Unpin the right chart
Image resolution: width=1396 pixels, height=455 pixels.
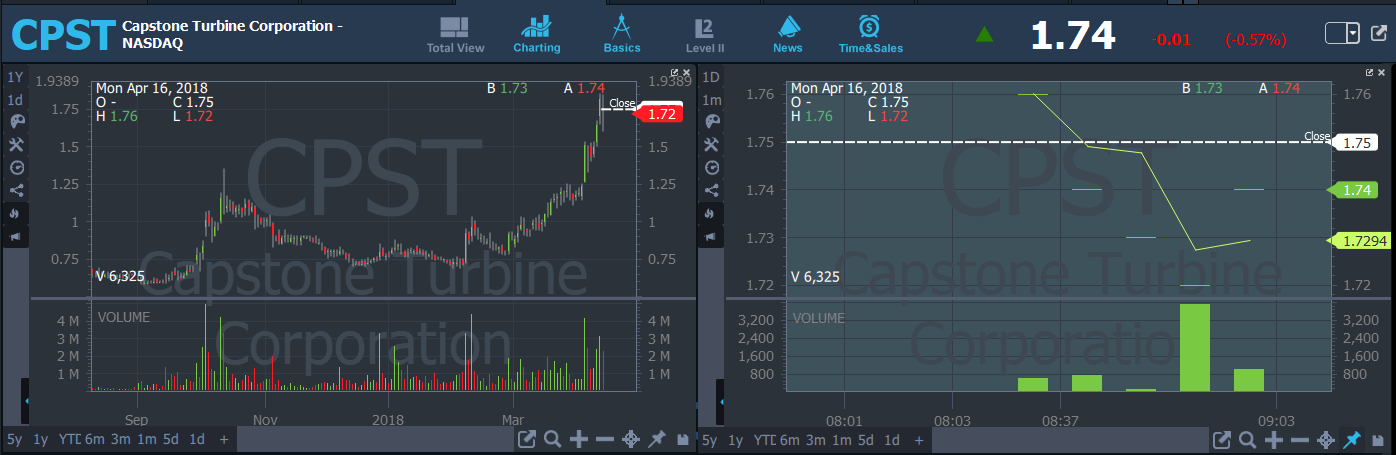(1352, 440)
